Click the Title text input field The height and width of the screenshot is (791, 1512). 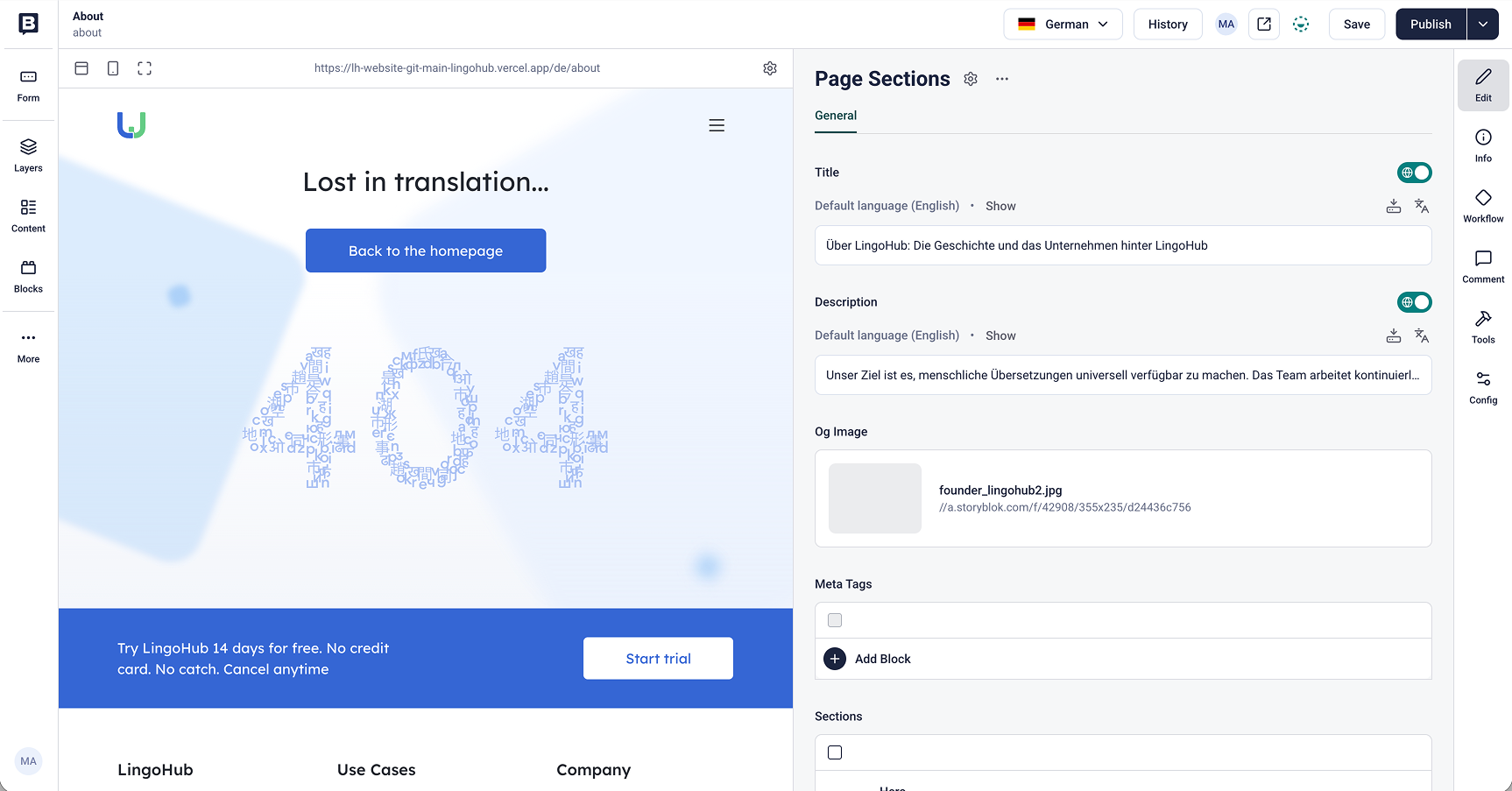(1123, 245)
